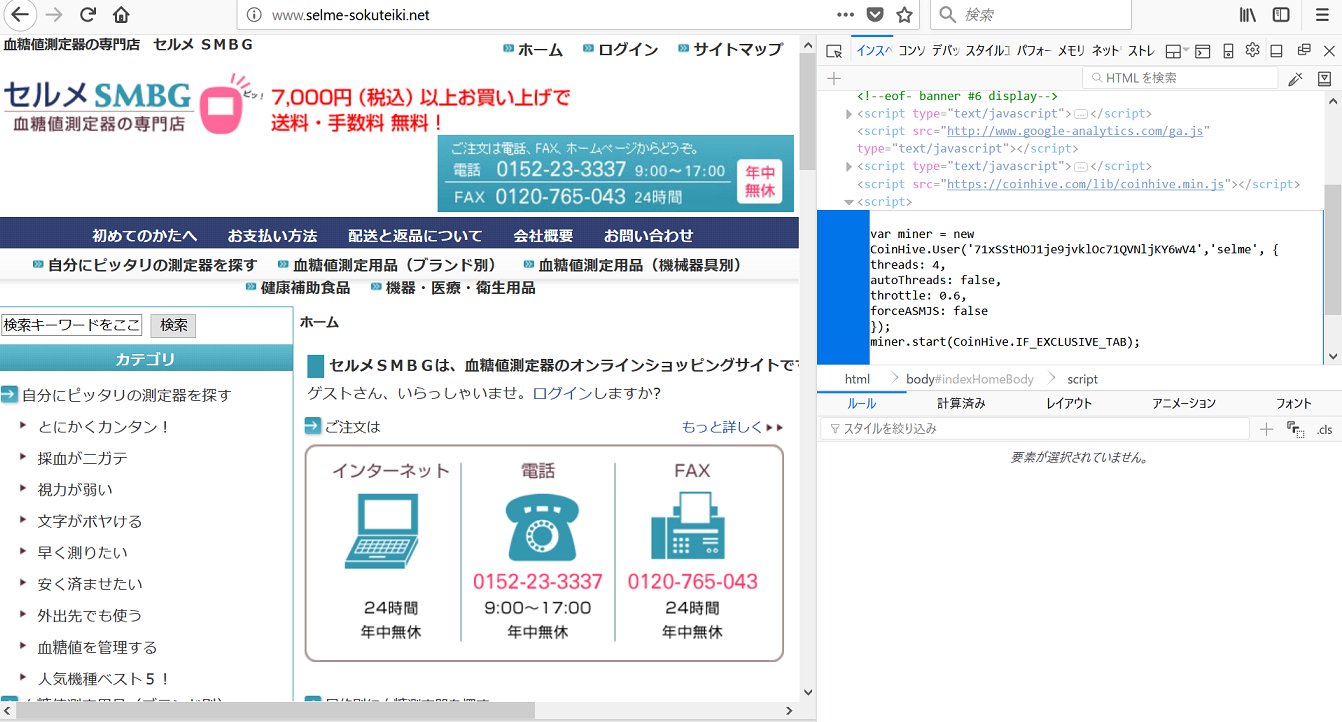1342x722 pixels.
Task: Open お支払い方法 nav link
Action: point(272,236)
